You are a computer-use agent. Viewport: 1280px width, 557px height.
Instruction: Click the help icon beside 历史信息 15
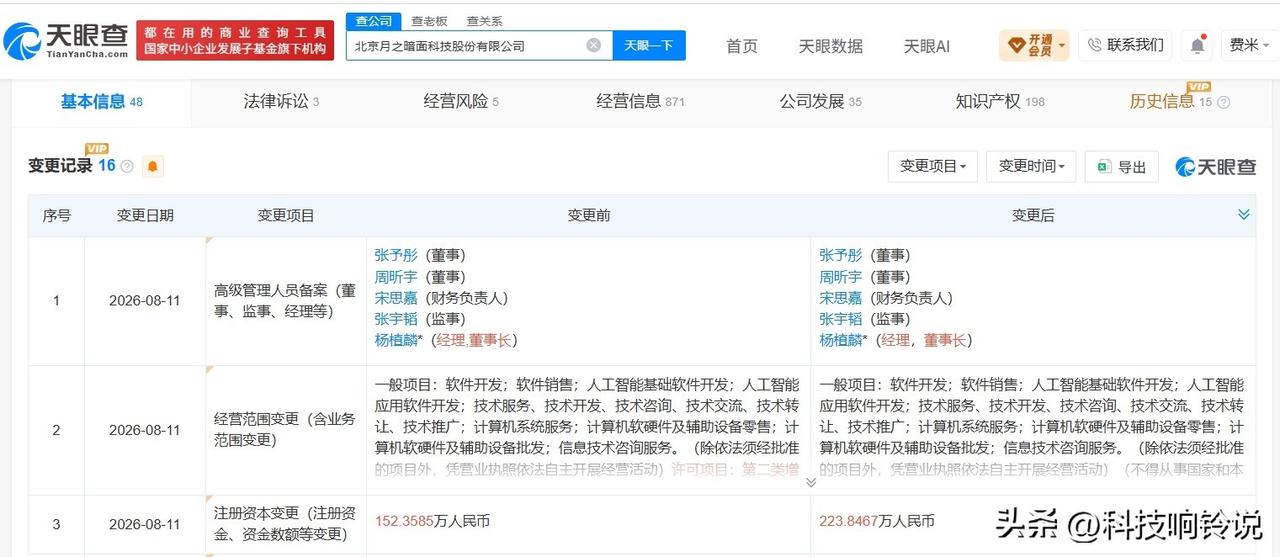(x=1223, y=102)
